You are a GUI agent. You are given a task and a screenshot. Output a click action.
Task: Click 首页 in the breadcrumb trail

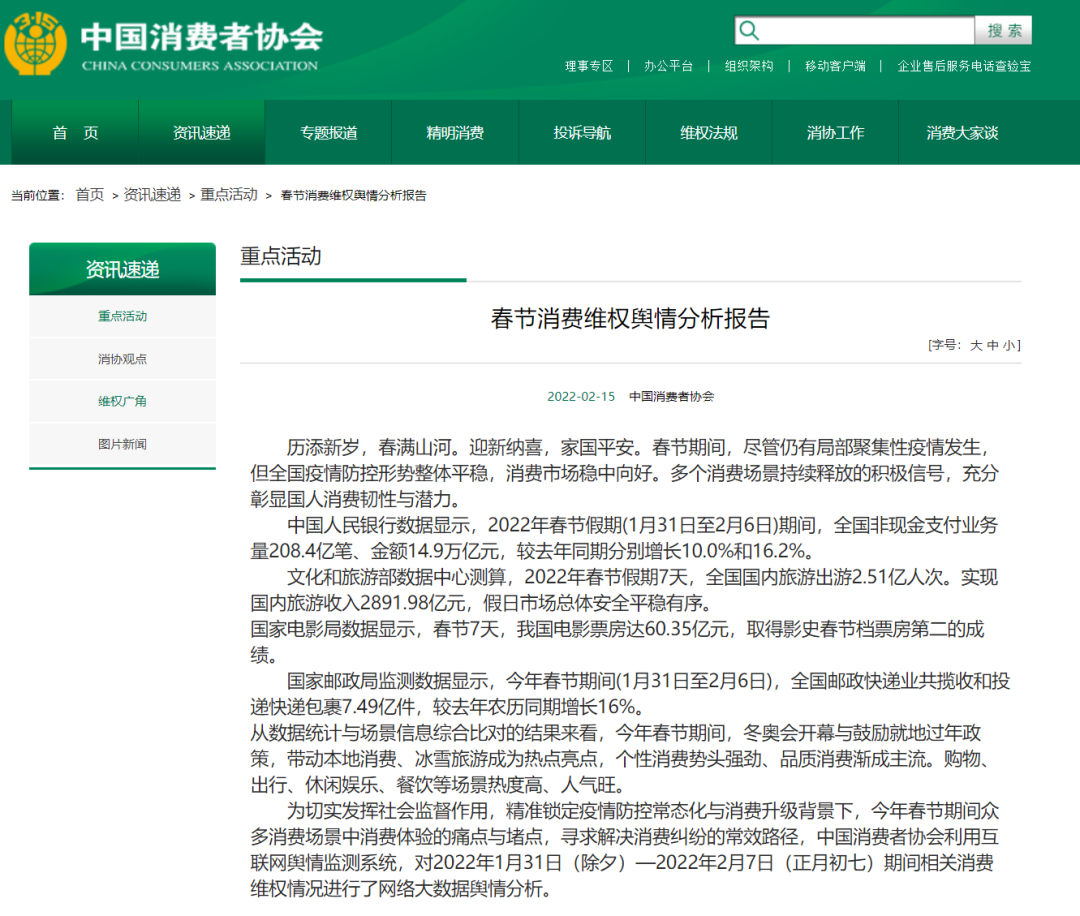(90, 195)
